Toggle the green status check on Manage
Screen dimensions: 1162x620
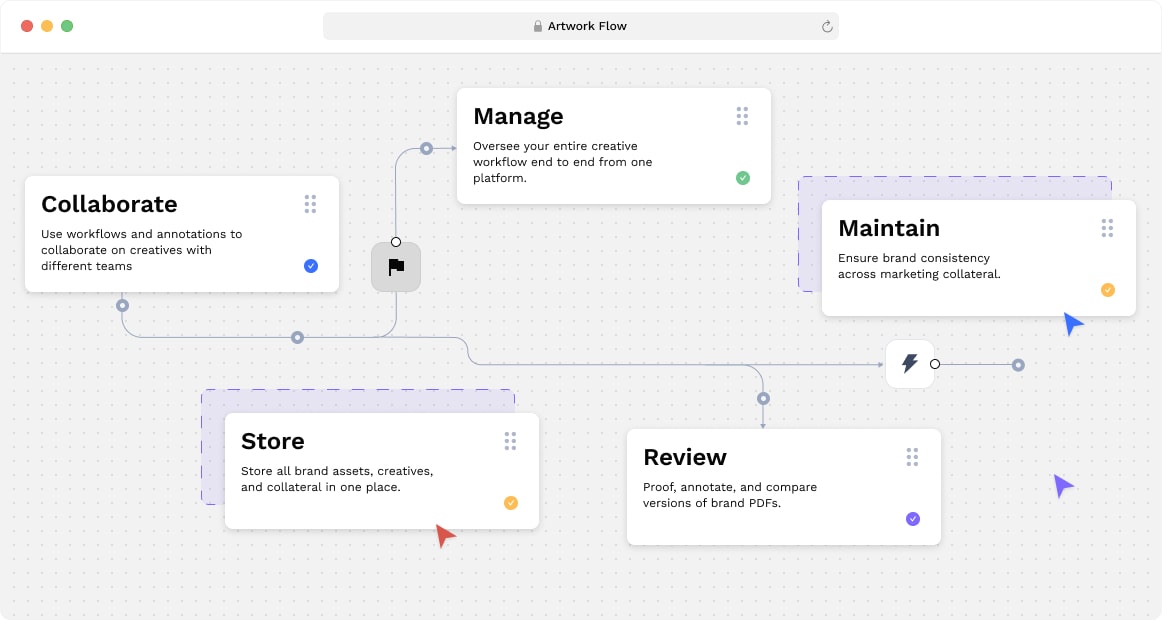743,177
